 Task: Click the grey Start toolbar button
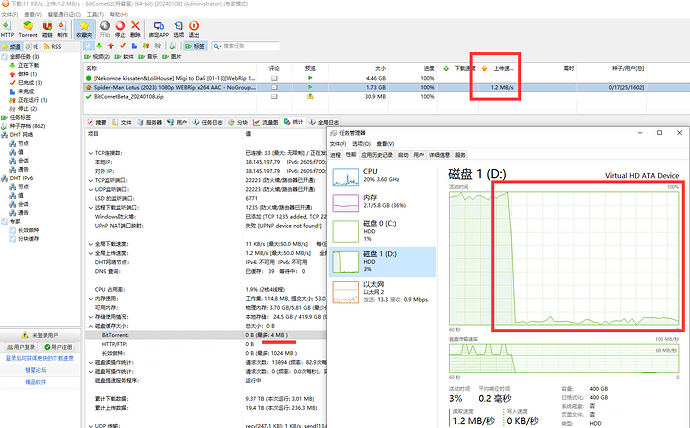click(x=105, y=29)
